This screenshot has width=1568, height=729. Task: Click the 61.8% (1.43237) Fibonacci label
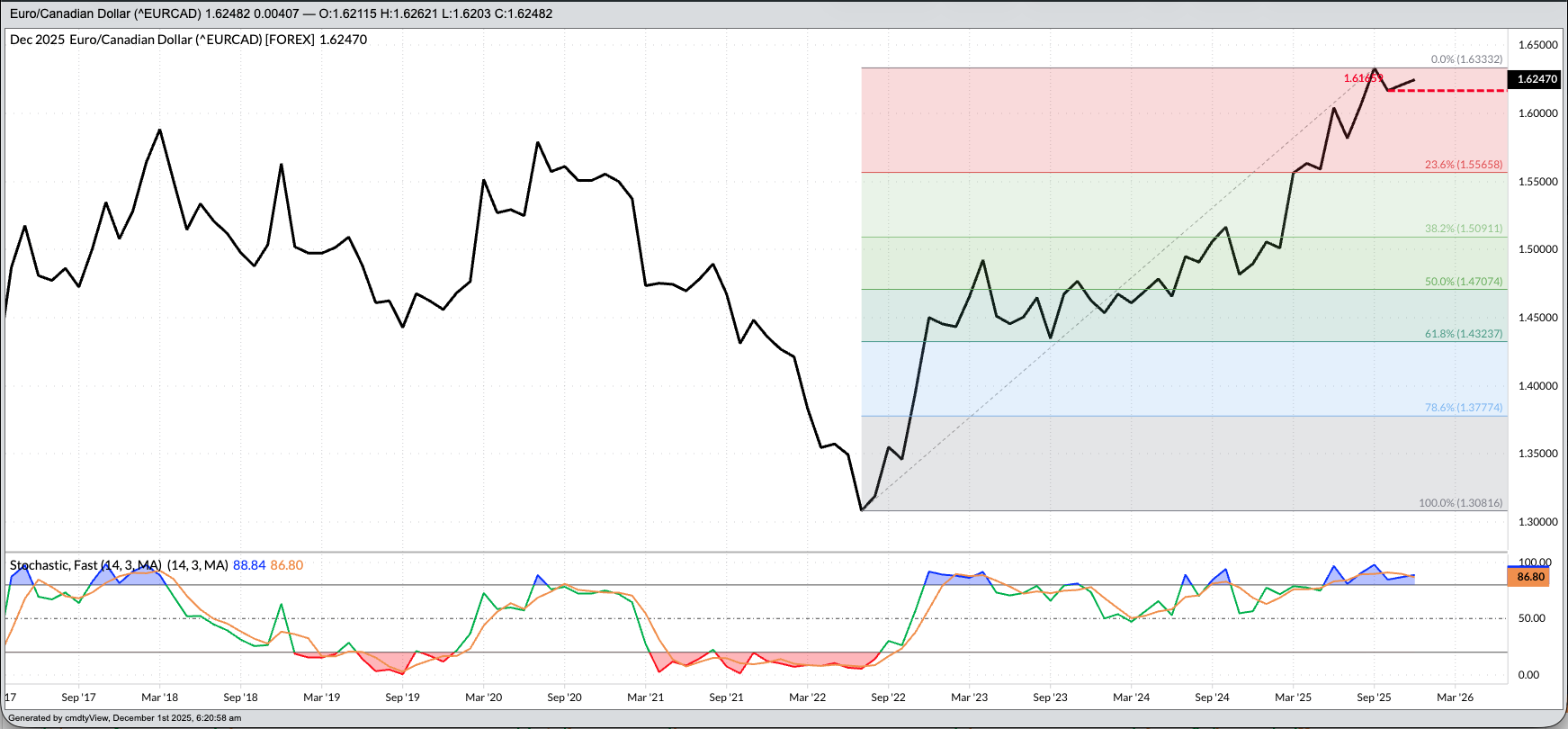[1463, 334]
